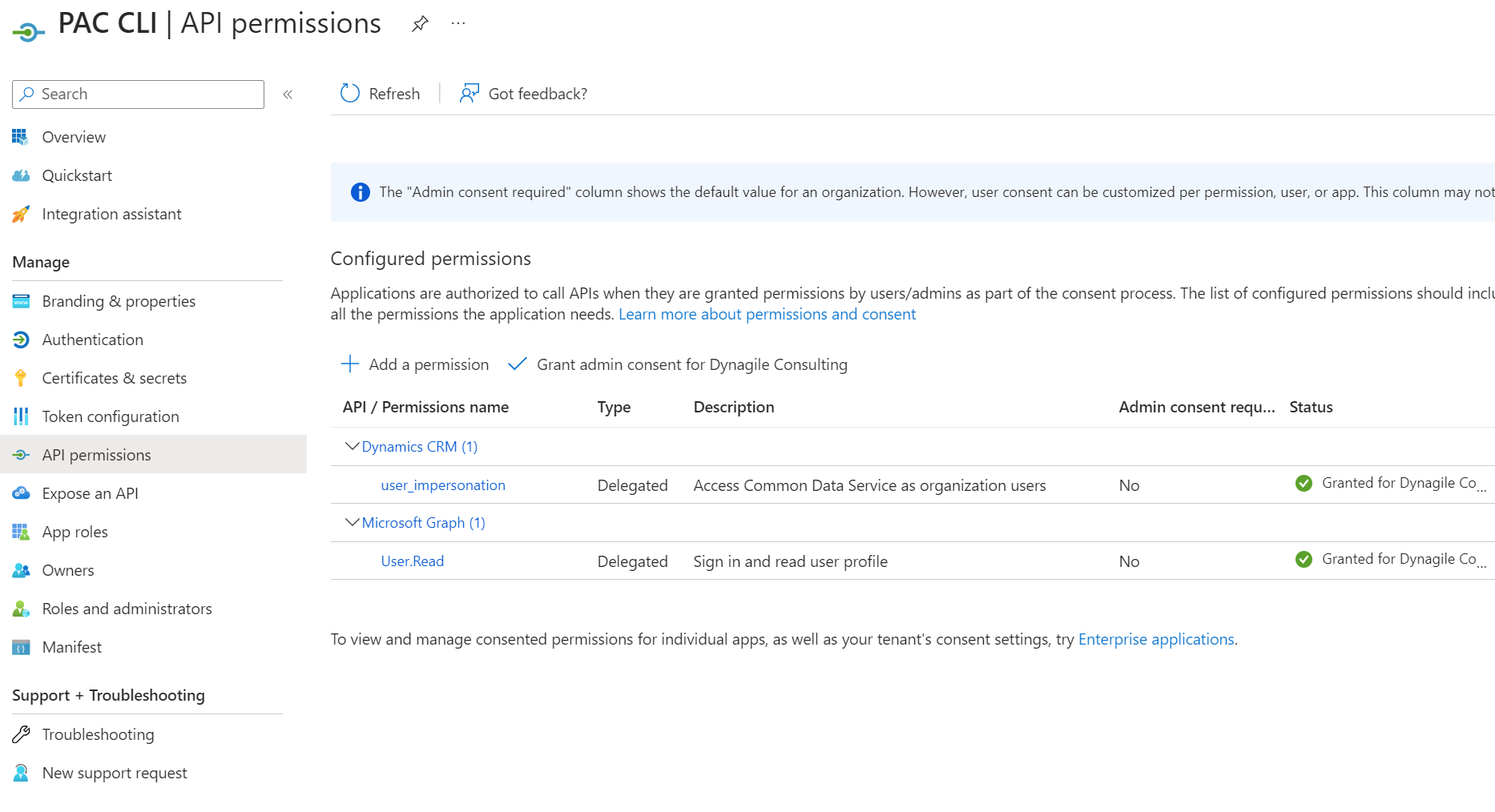Click Add a permission
Viewport: 1495px width, 812px height.
[415, 364]
